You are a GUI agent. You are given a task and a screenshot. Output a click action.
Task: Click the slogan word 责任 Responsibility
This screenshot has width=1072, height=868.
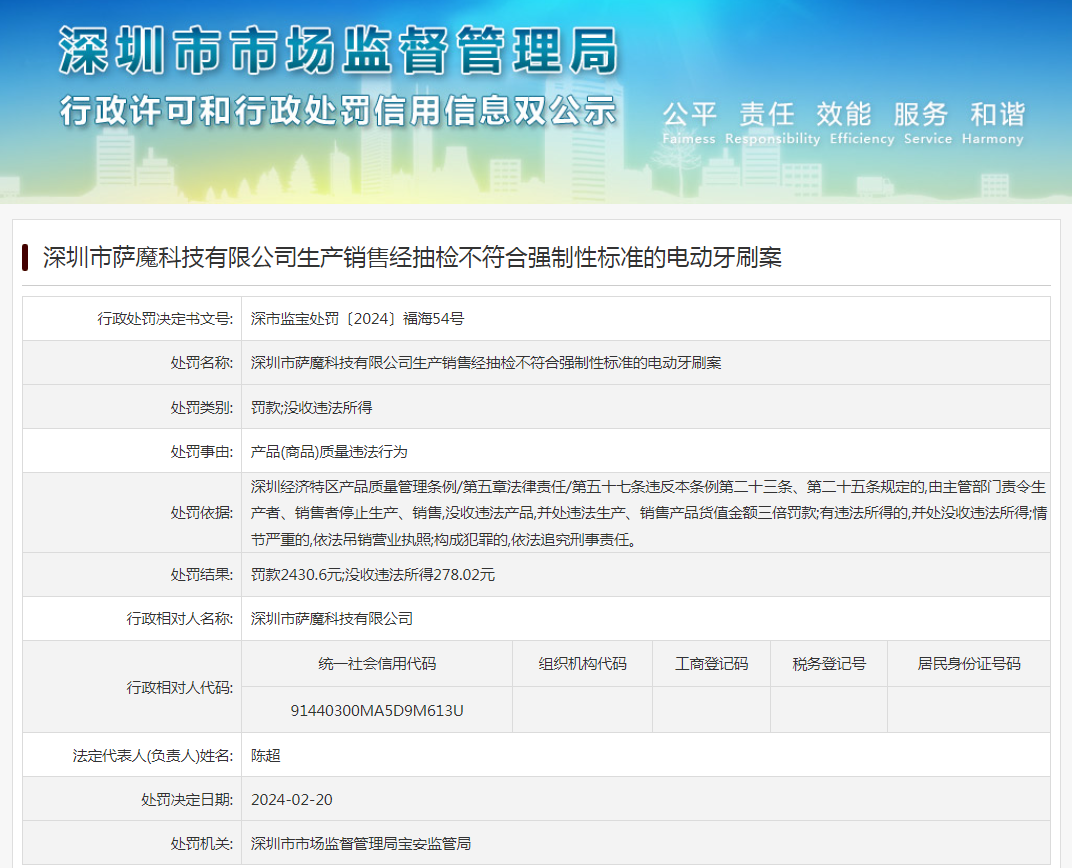click(773, 123)
